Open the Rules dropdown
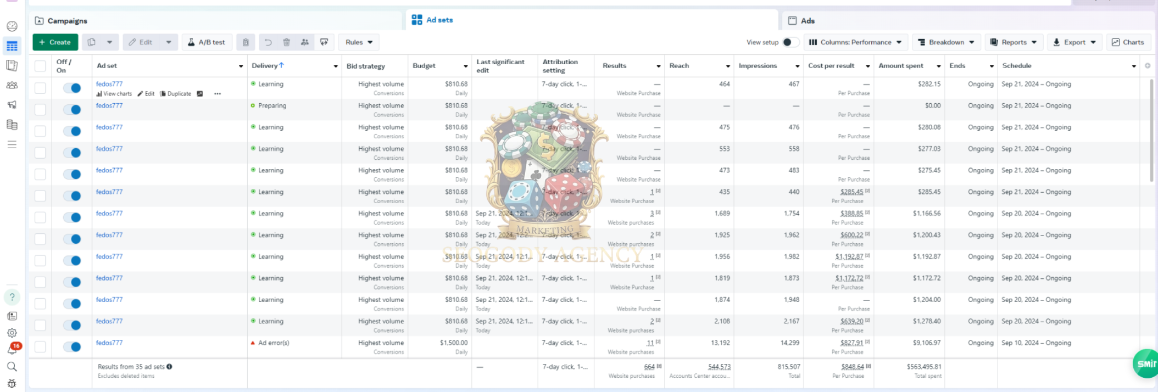 [x=359, y=43]
